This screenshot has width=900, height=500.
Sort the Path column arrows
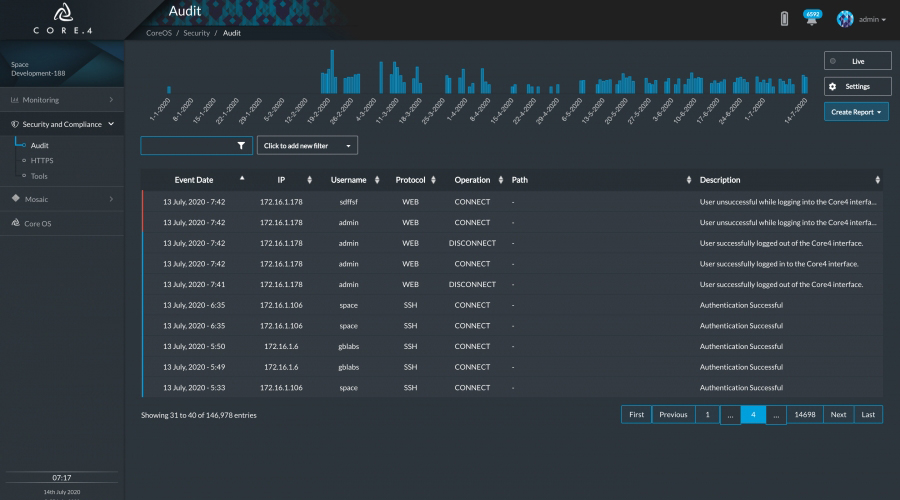(689, 180)
